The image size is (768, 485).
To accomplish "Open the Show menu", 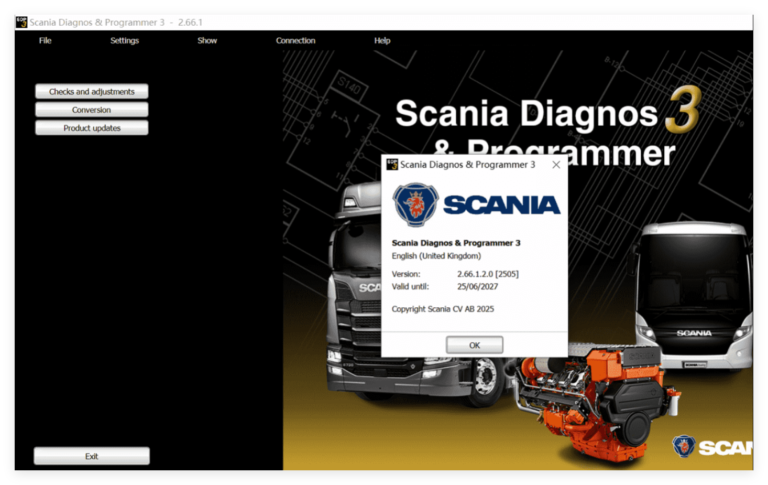I will 207,41.
